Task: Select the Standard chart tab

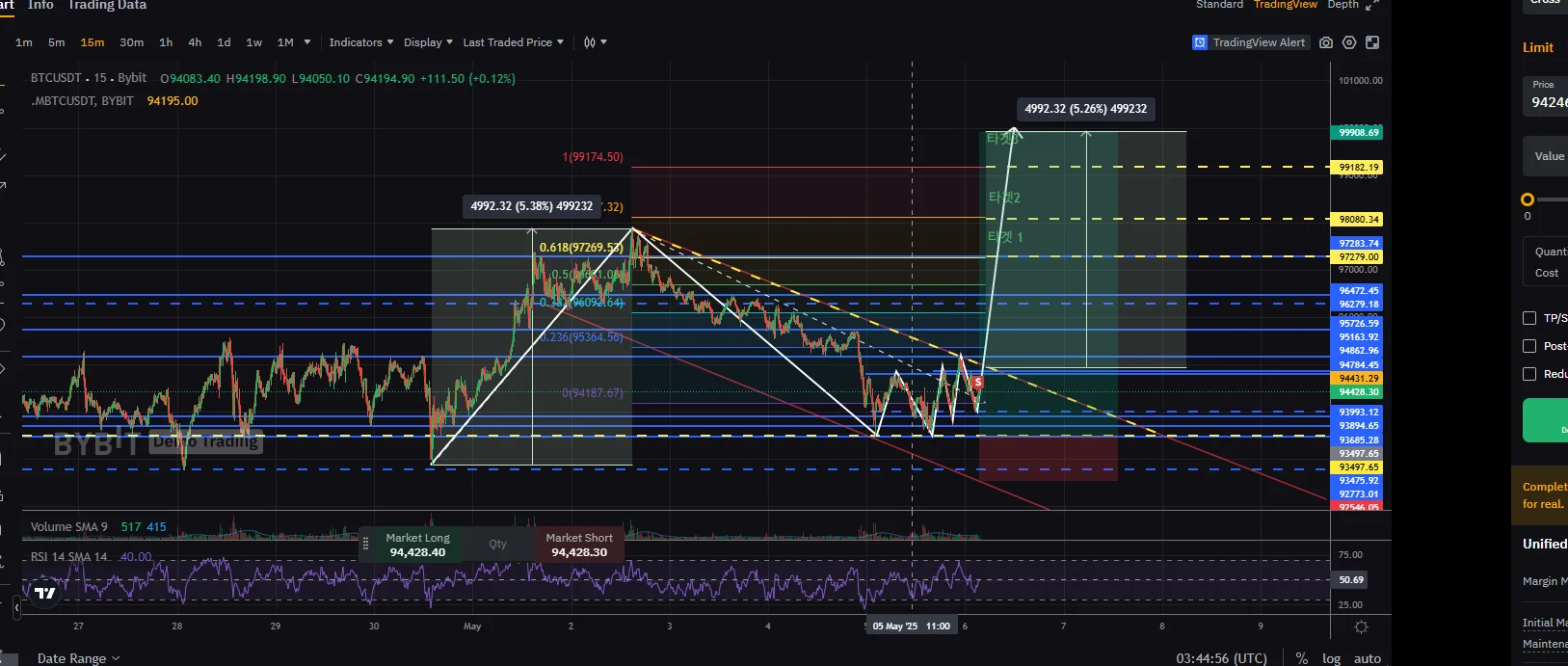Action: click(x=1219, y=5)
